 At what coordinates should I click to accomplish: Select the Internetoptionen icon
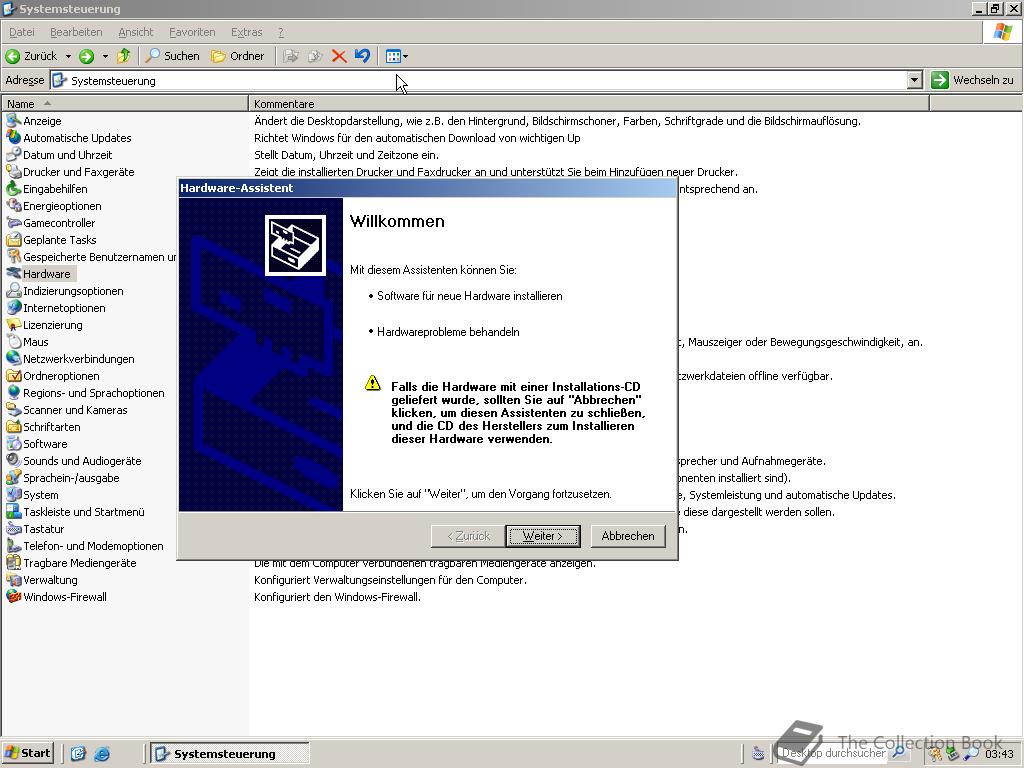[13, 307]
